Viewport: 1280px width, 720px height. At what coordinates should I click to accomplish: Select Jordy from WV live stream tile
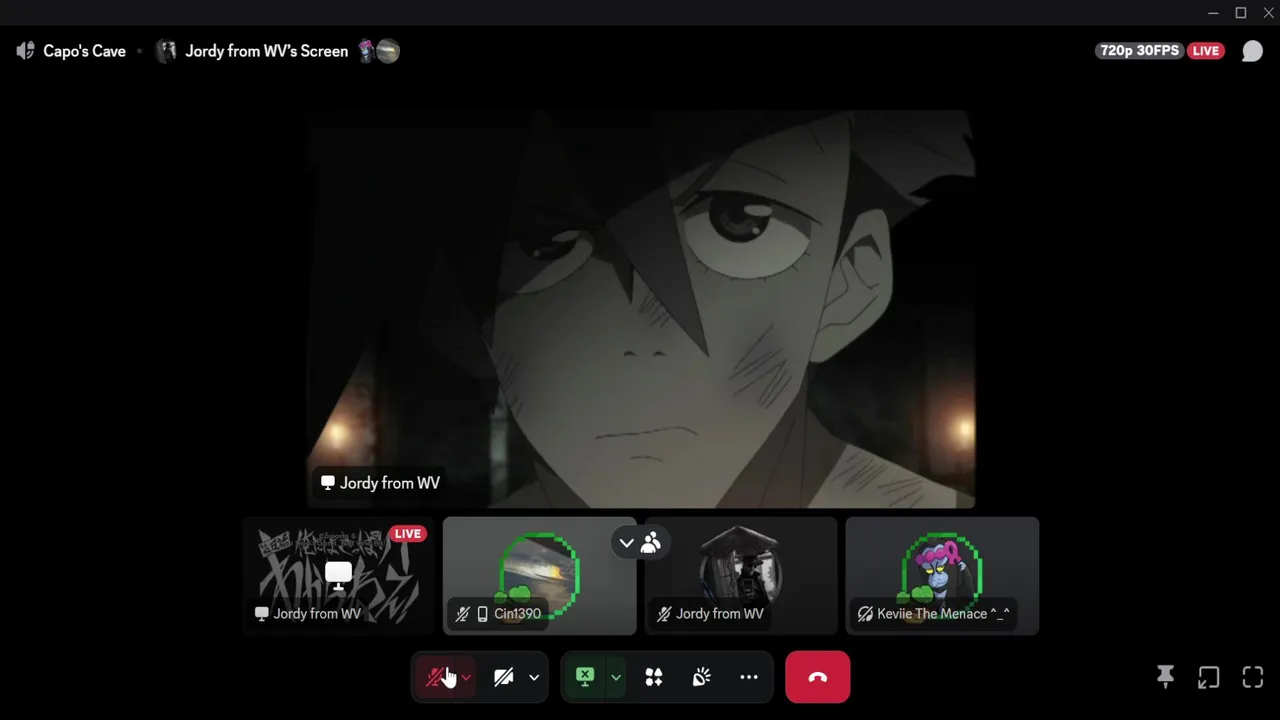point(338,576)
